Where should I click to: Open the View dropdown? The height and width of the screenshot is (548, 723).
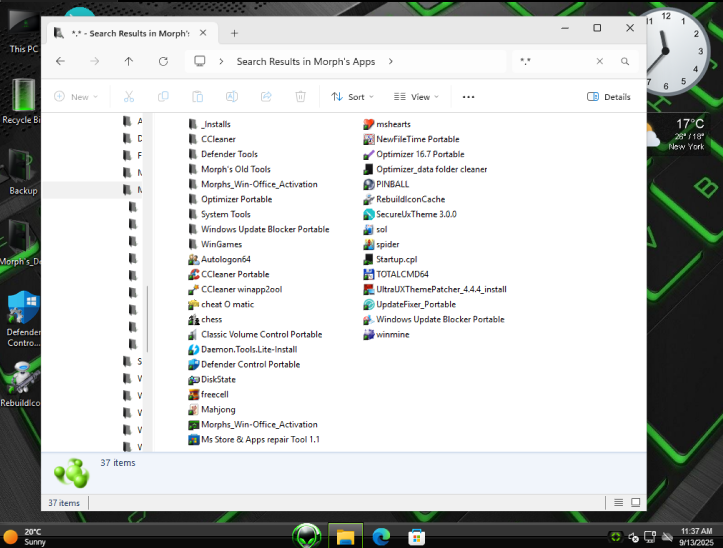(416, 97)
